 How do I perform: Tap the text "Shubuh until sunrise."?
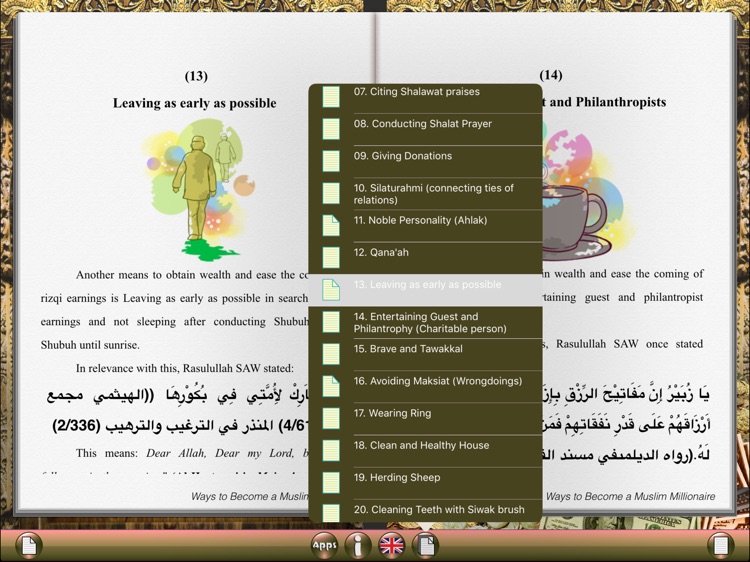[x=90, y=345]
